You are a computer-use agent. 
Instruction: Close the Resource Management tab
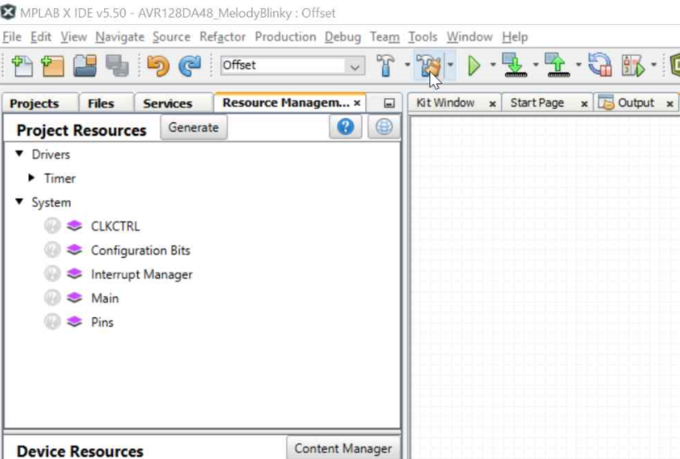[357, 103]
